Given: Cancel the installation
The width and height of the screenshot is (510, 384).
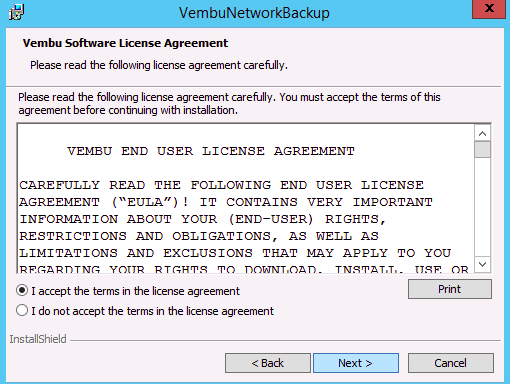Looking at the screenshot, I should [451, 363].
